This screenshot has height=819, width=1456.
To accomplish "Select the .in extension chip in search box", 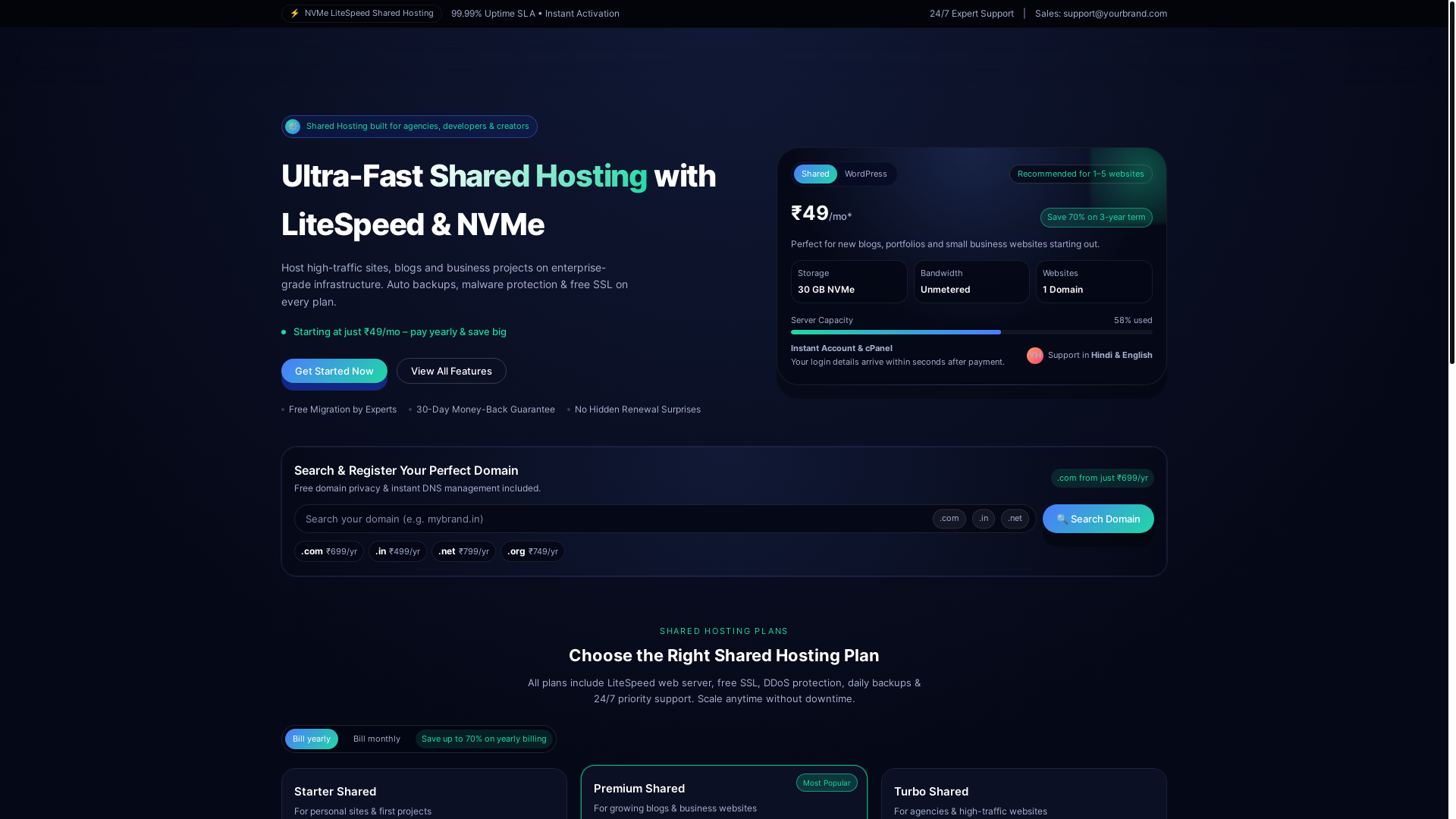I will (984, 519).
